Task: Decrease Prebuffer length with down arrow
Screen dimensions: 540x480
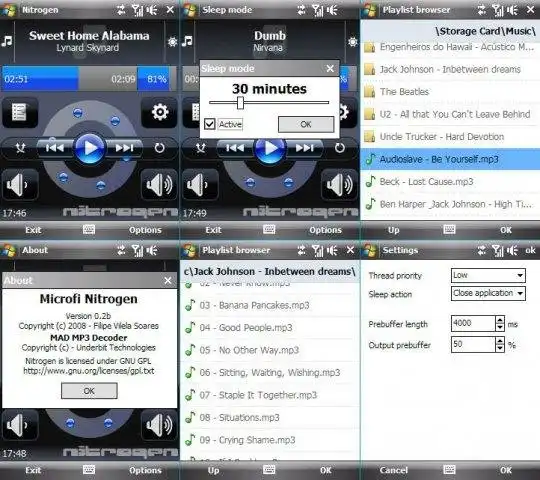Action: tap(500, 327)
